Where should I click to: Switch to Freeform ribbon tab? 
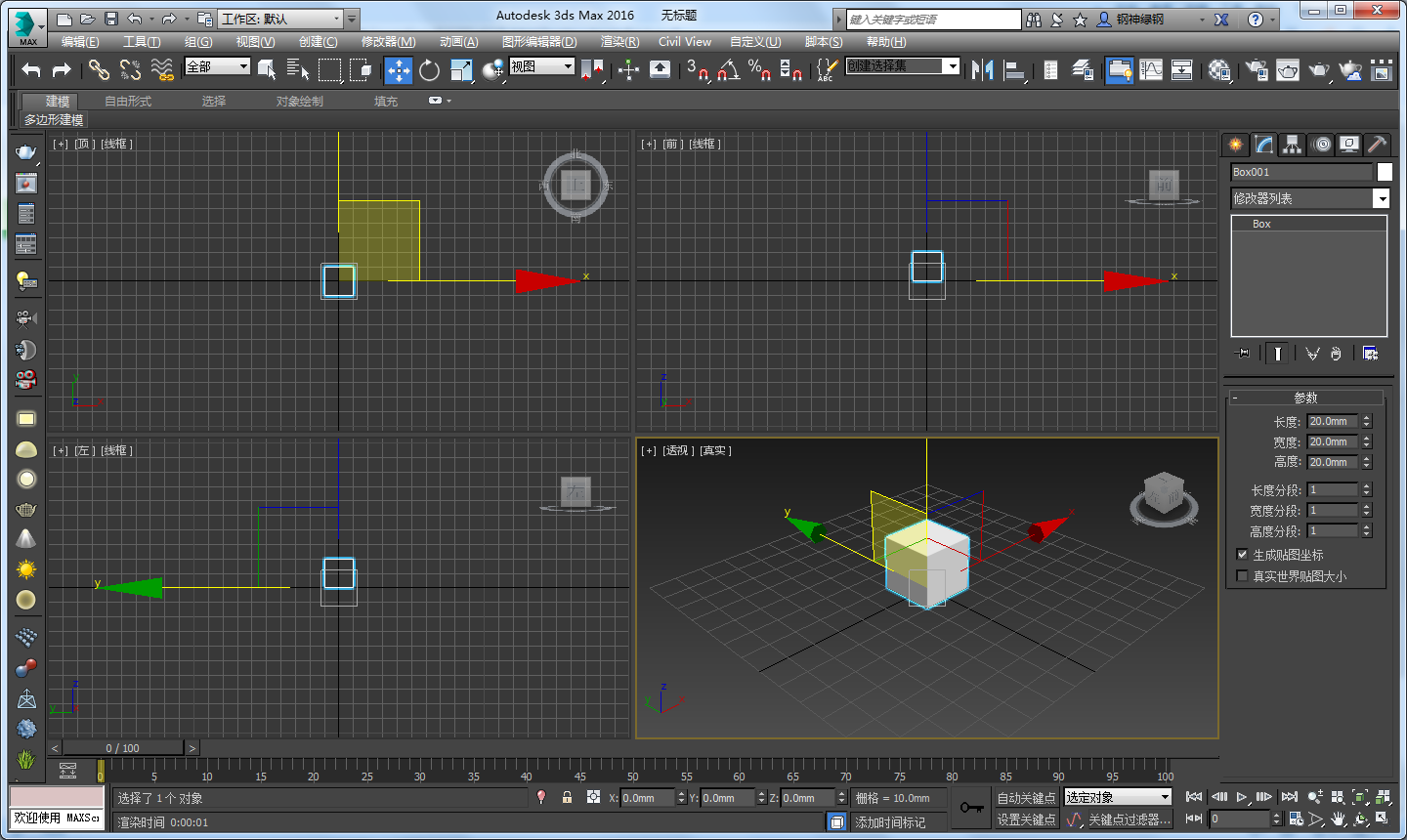click(128, 102)
